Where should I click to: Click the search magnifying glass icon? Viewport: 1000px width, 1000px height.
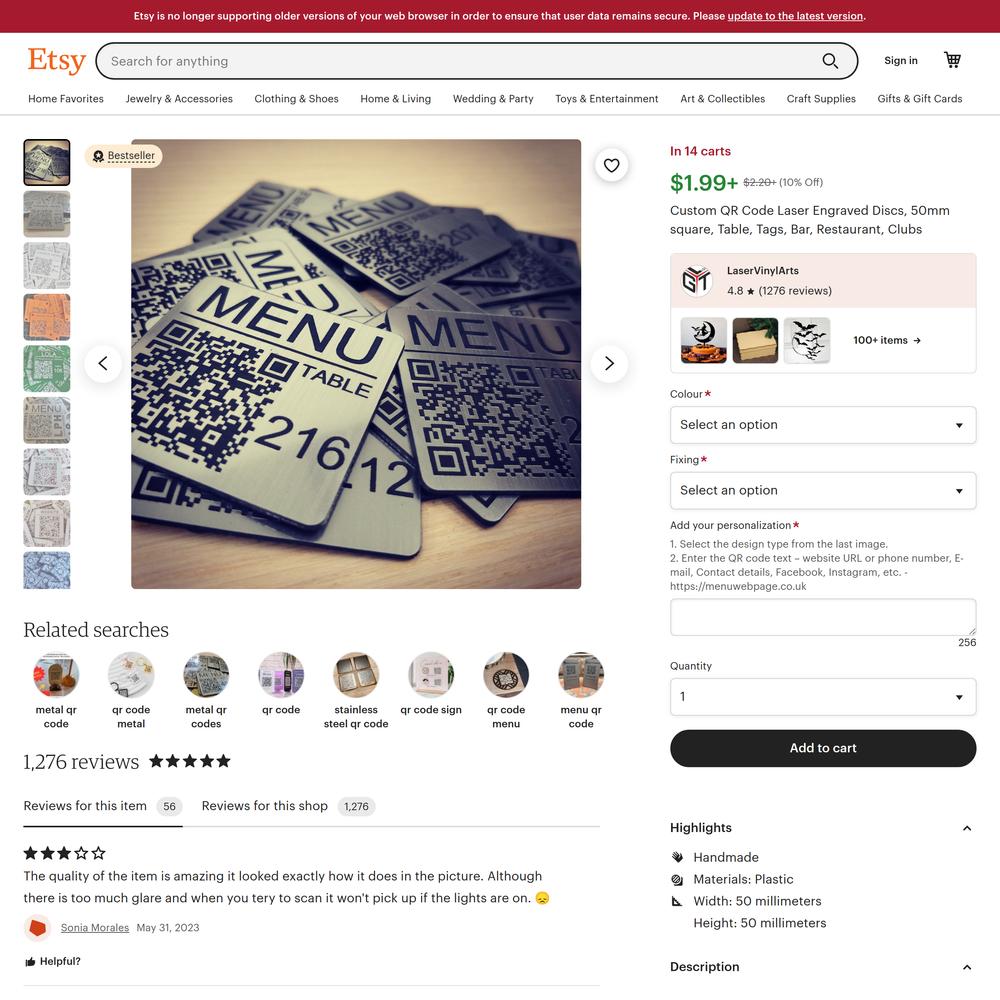pyautogui.click(x=830, y=61)
